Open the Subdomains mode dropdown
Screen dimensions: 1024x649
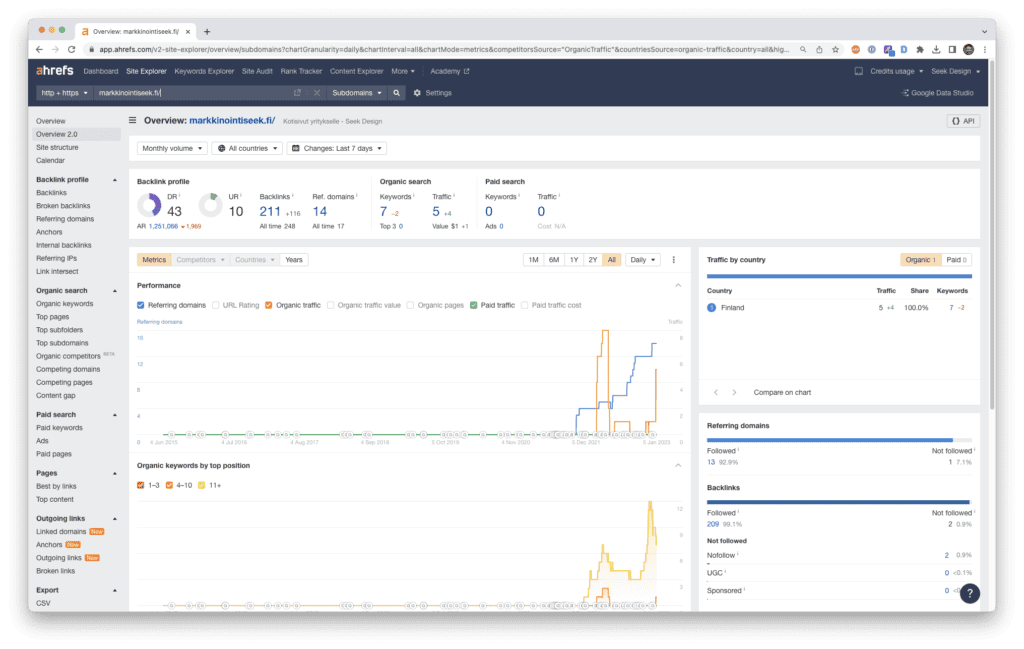click(357, 93)
